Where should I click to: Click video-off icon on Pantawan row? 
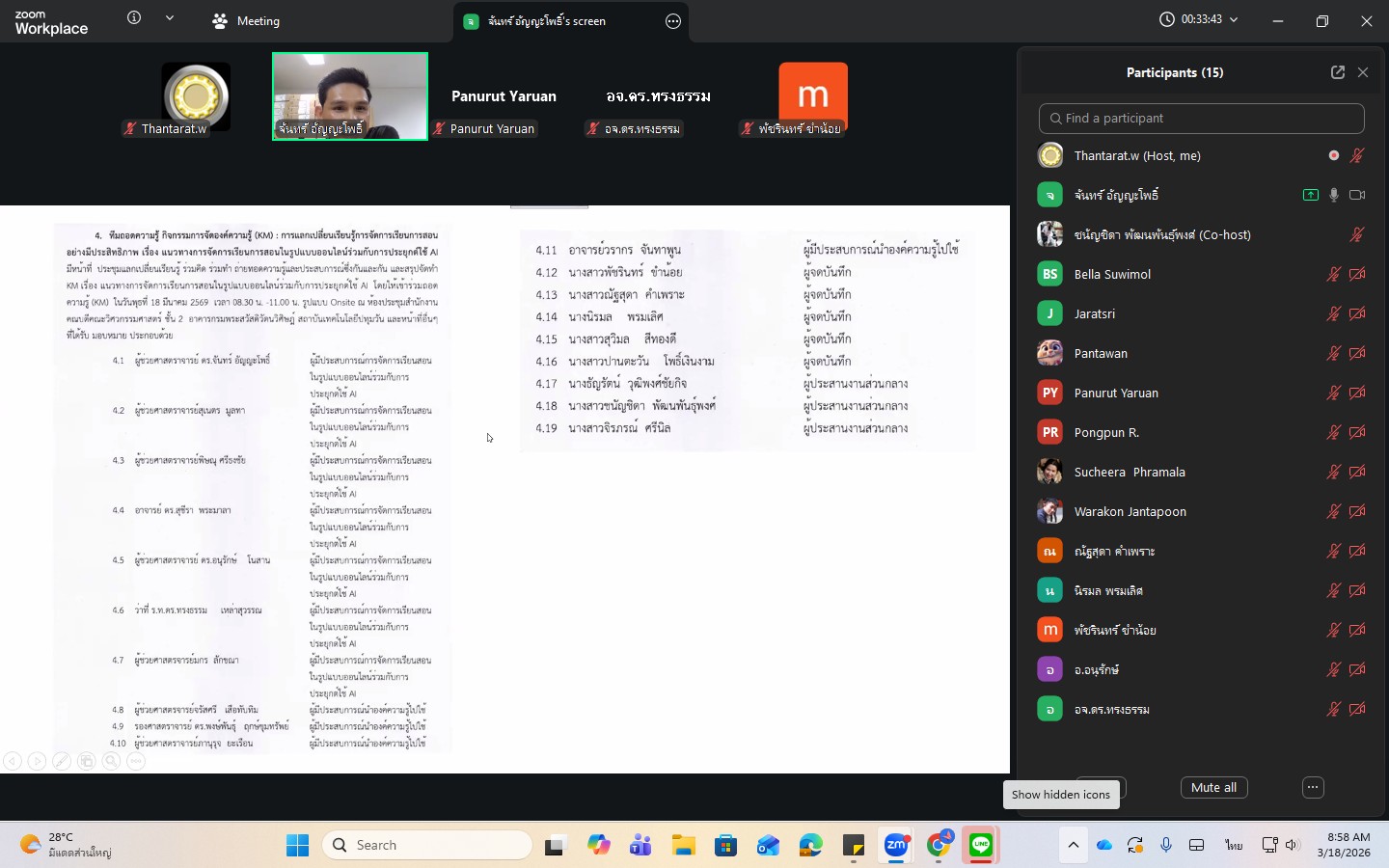click(x=1357, y=353)
